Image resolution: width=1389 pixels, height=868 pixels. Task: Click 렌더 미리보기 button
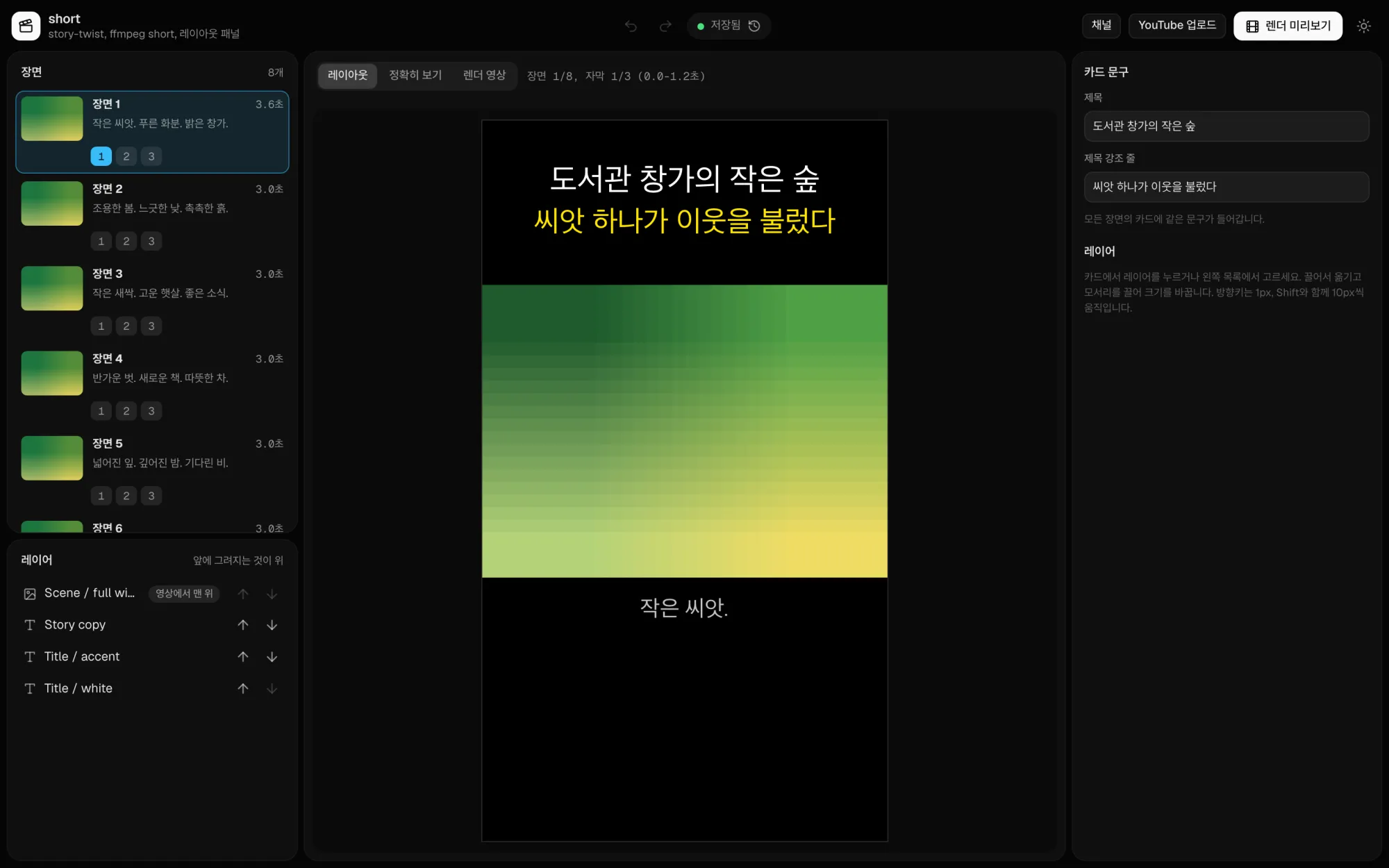[1288, 26]
